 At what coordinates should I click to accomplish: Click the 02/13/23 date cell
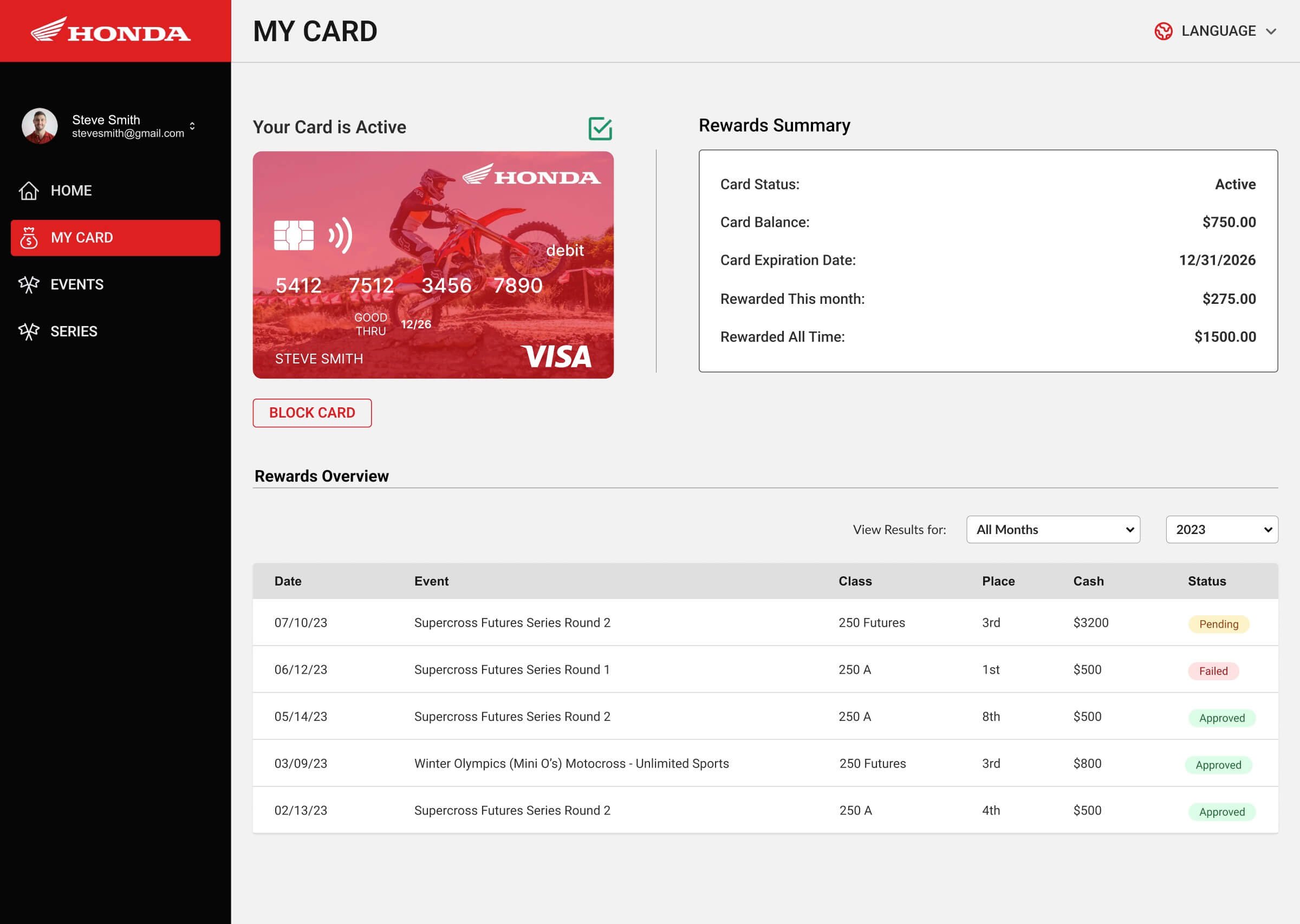click(x=301, y=810)
